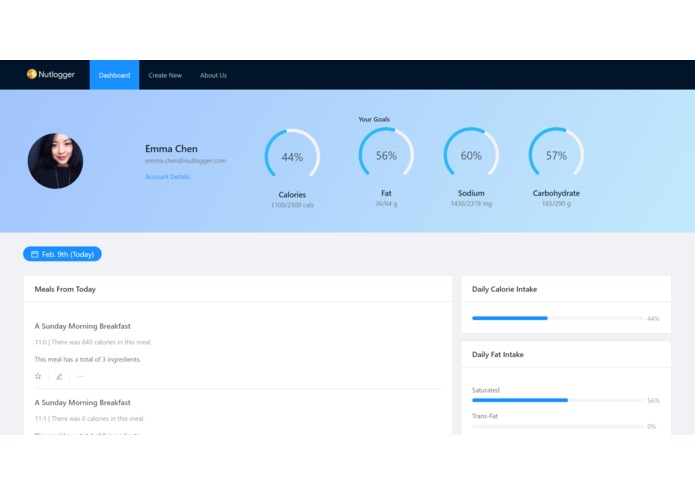This screenshot has width=695, height=494.
Task: Click the '0 calories in this meal' text
Action: [113, 419]
